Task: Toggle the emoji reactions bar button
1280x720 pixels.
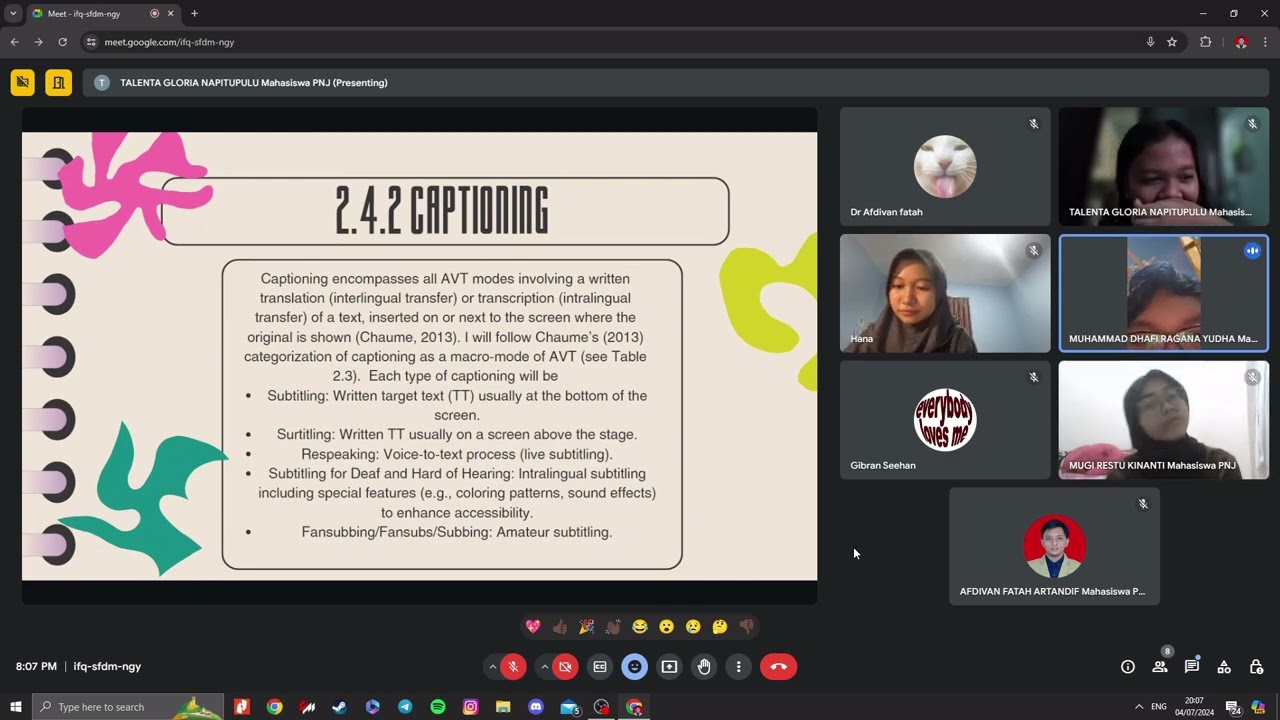Action: click(634, 667)
